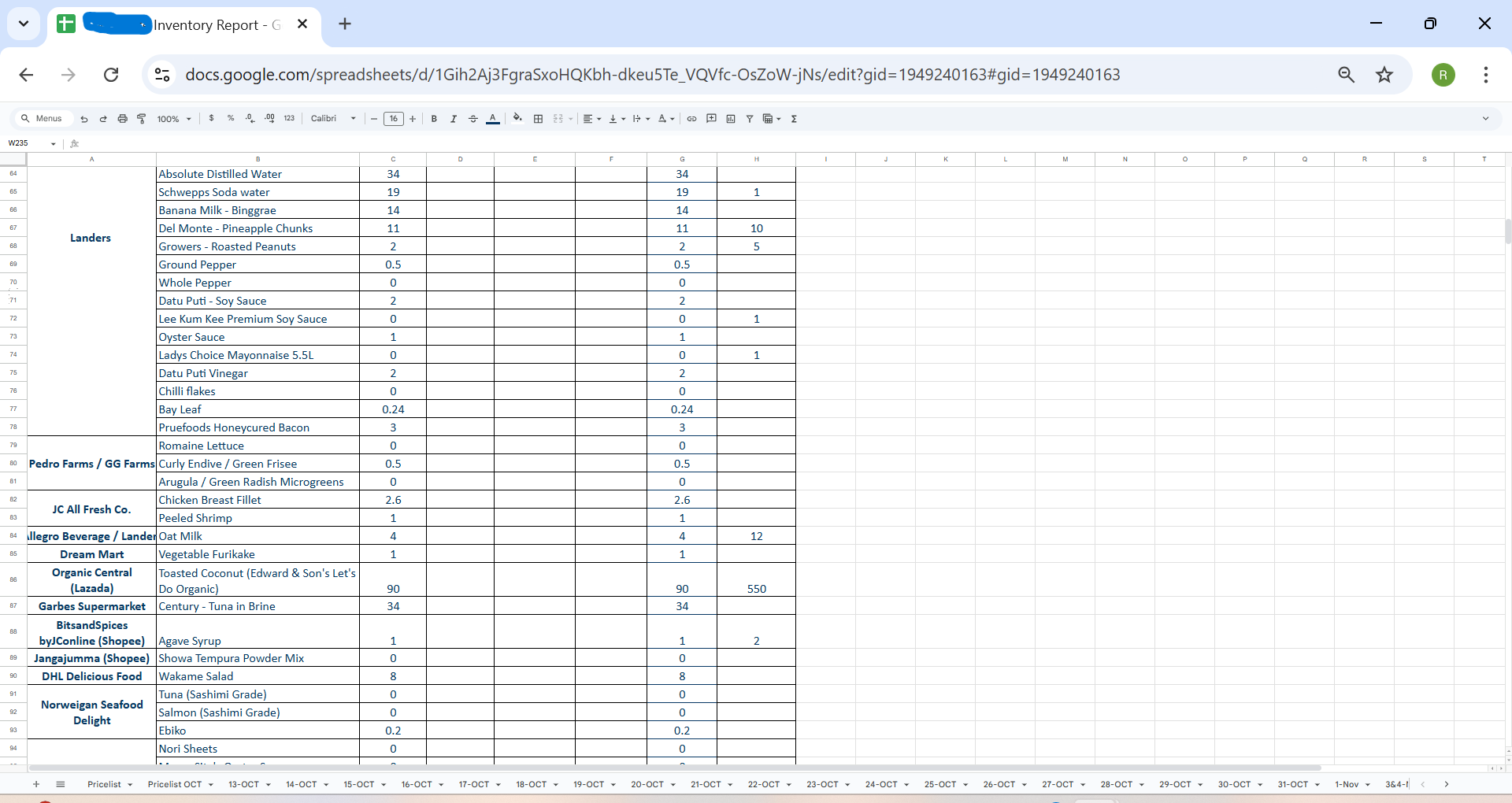Open the Name box dropdown arrow
The image size is (1512, 803).
coord(54,143)
